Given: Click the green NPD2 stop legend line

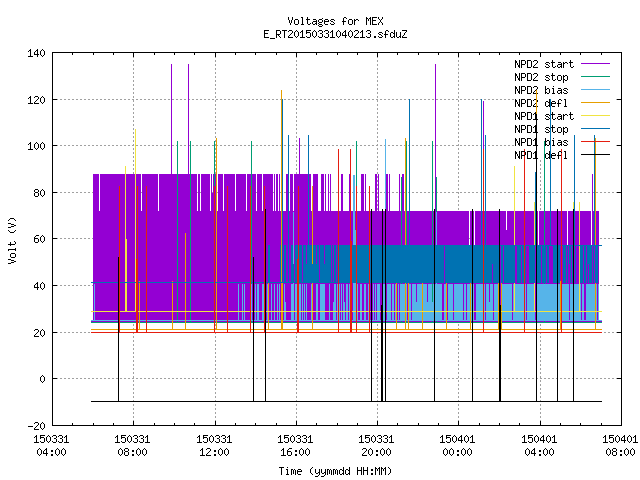Looking at the screenshot, I should pyautogui.click(x=596, y=77).
